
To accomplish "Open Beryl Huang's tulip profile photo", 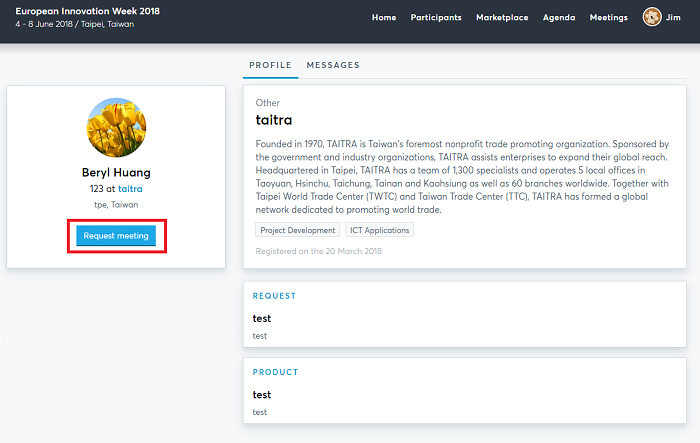I will pyautogui.click(x=116, y=128).
